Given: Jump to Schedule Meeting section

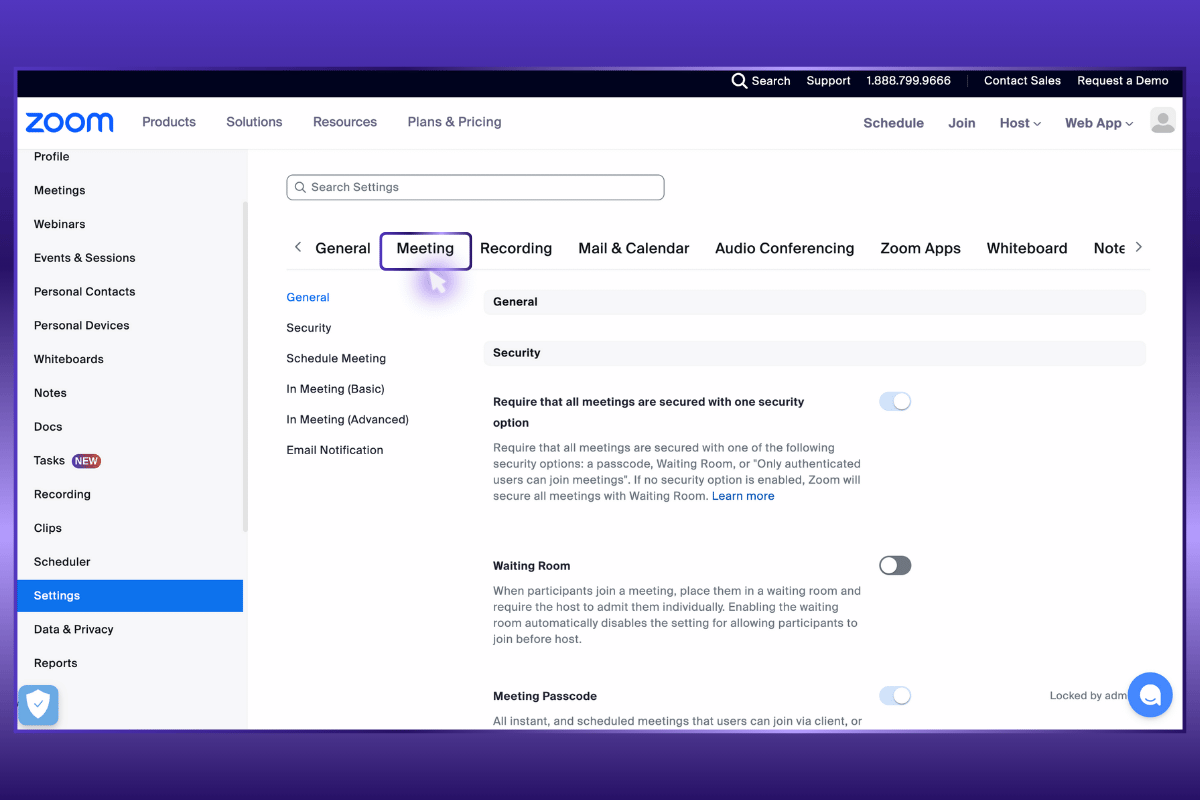Looking at the screenshot, I should (336, 358).
